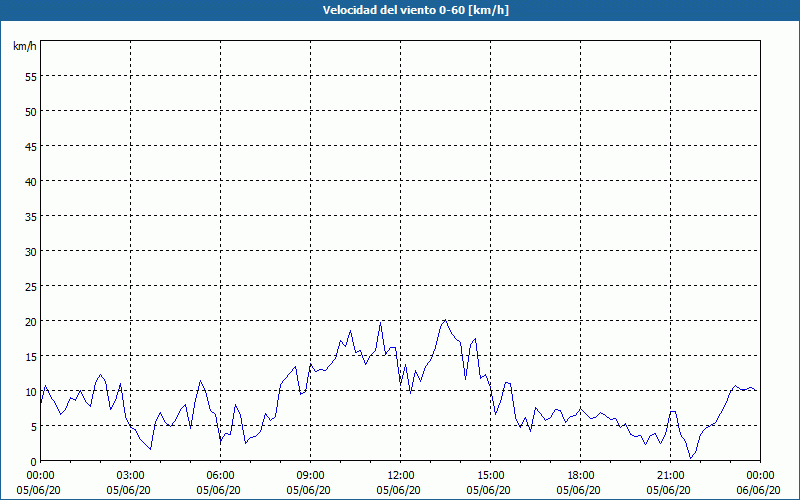This screenshot has height=500, width=800.
Task: Select the 20 value on the y-axis
Action: click(31, 321)
